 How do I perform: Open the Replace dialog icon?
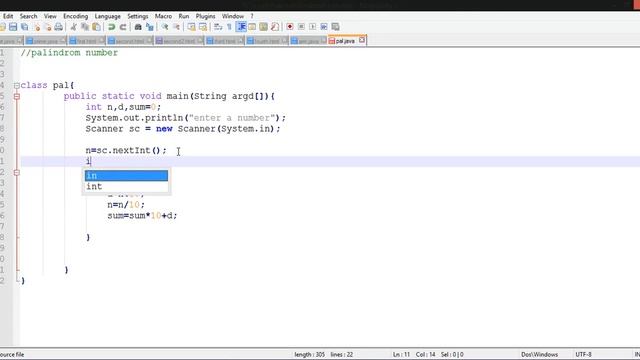pyautogui.click(x=150, y=27)
